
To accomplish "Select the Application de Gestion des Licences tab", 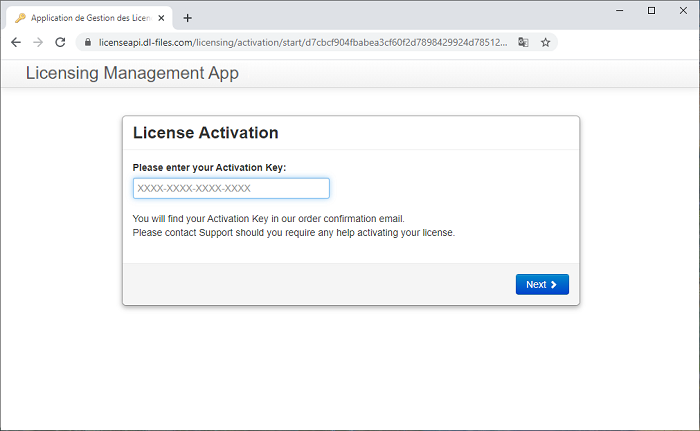I will tap(90, 18).
